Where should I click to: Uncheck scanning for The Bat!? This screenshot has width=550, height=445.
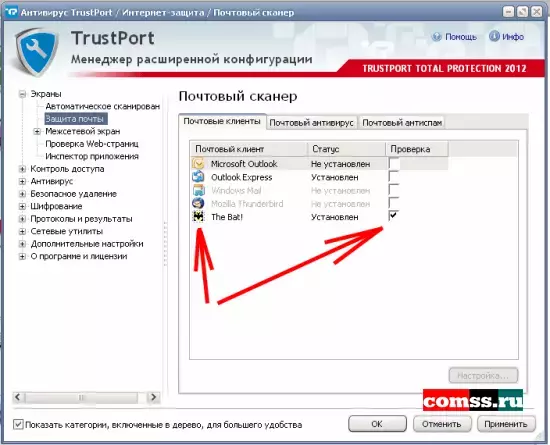pyautogui.click(x=394, y=216)
